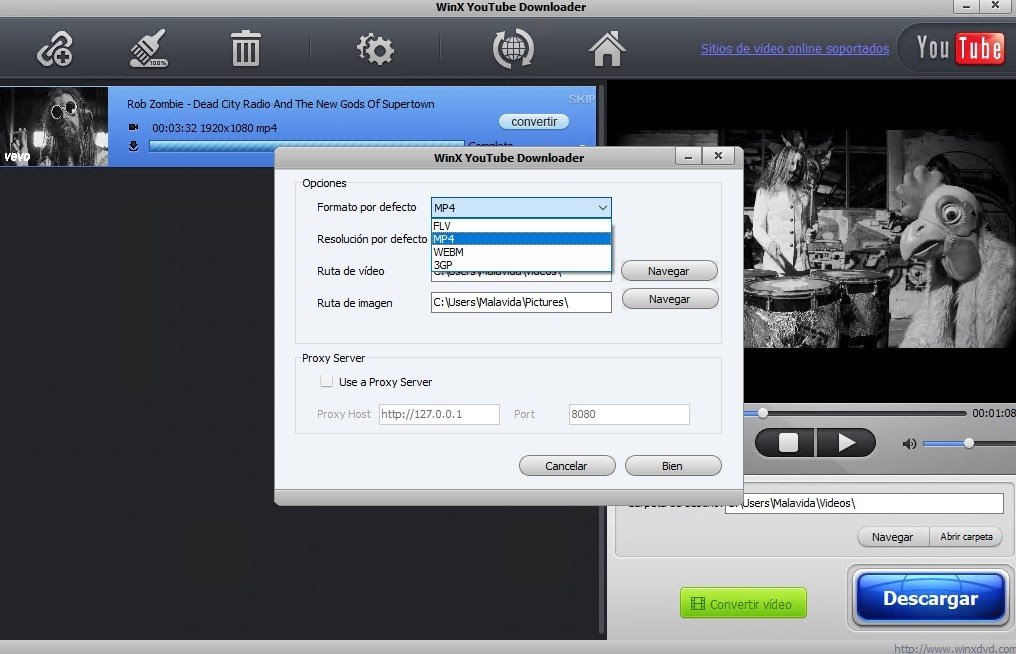Click the convertir button on the download item

(x=534, y=122)
